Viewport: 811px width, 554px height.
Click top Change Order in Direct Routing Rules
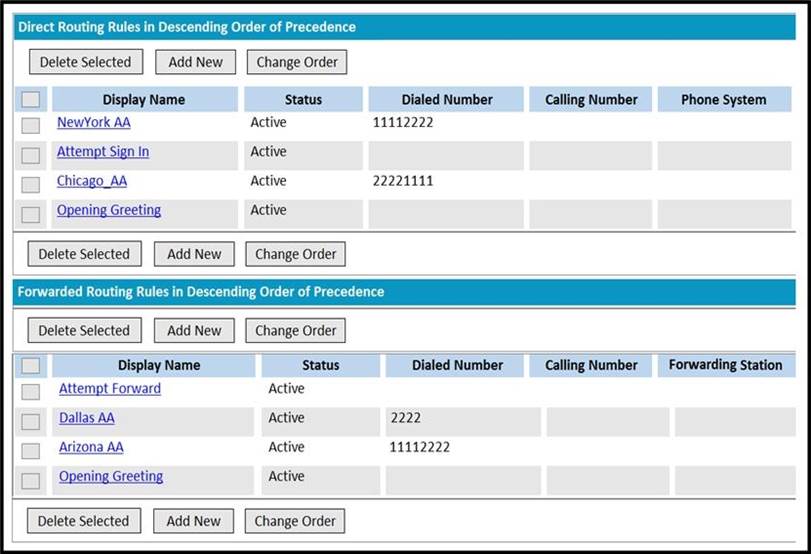pyautogui.click(x=297, y=62)
